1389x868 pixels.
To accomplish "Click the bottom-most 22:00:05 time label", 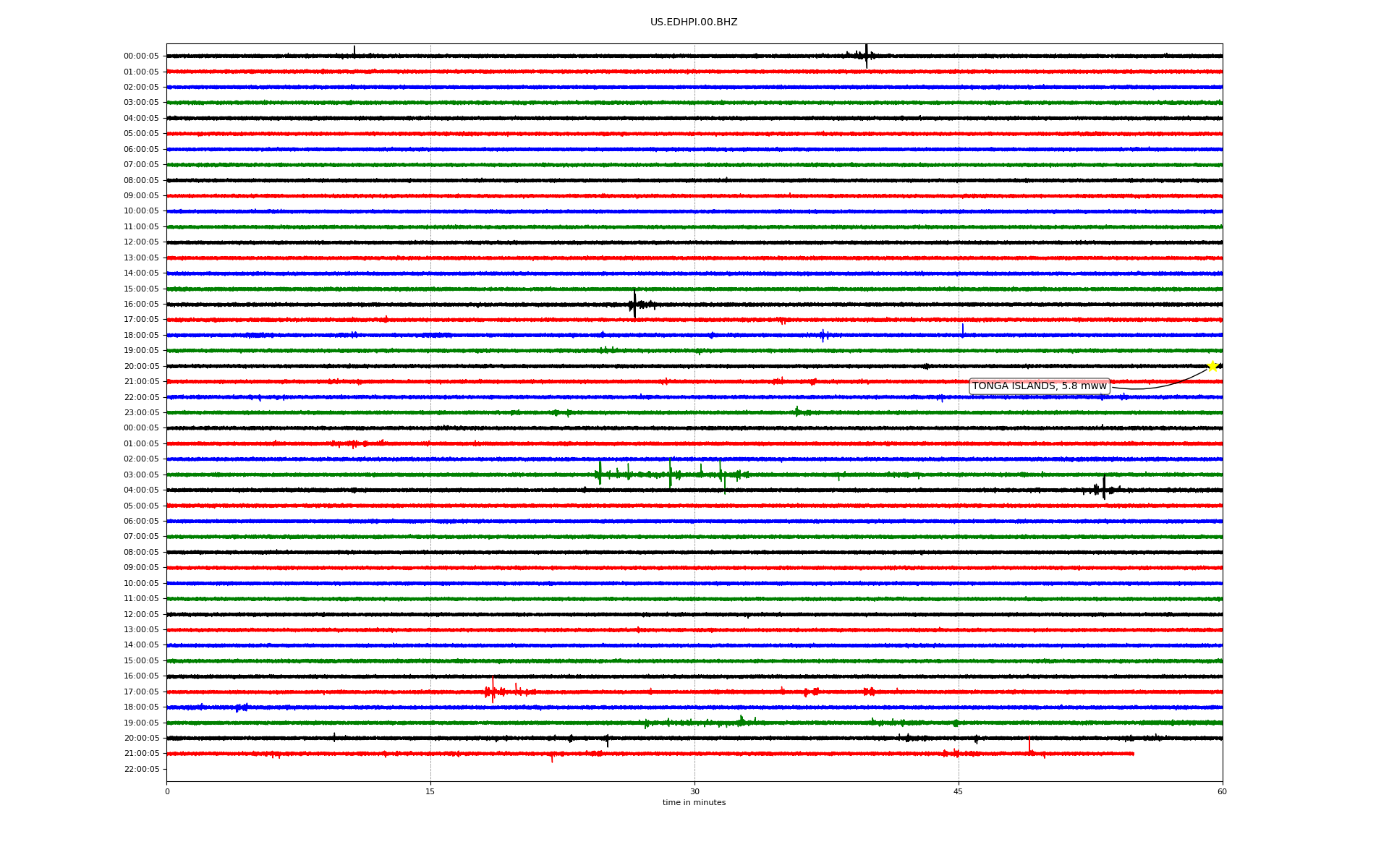I will [x=141, y=769].
